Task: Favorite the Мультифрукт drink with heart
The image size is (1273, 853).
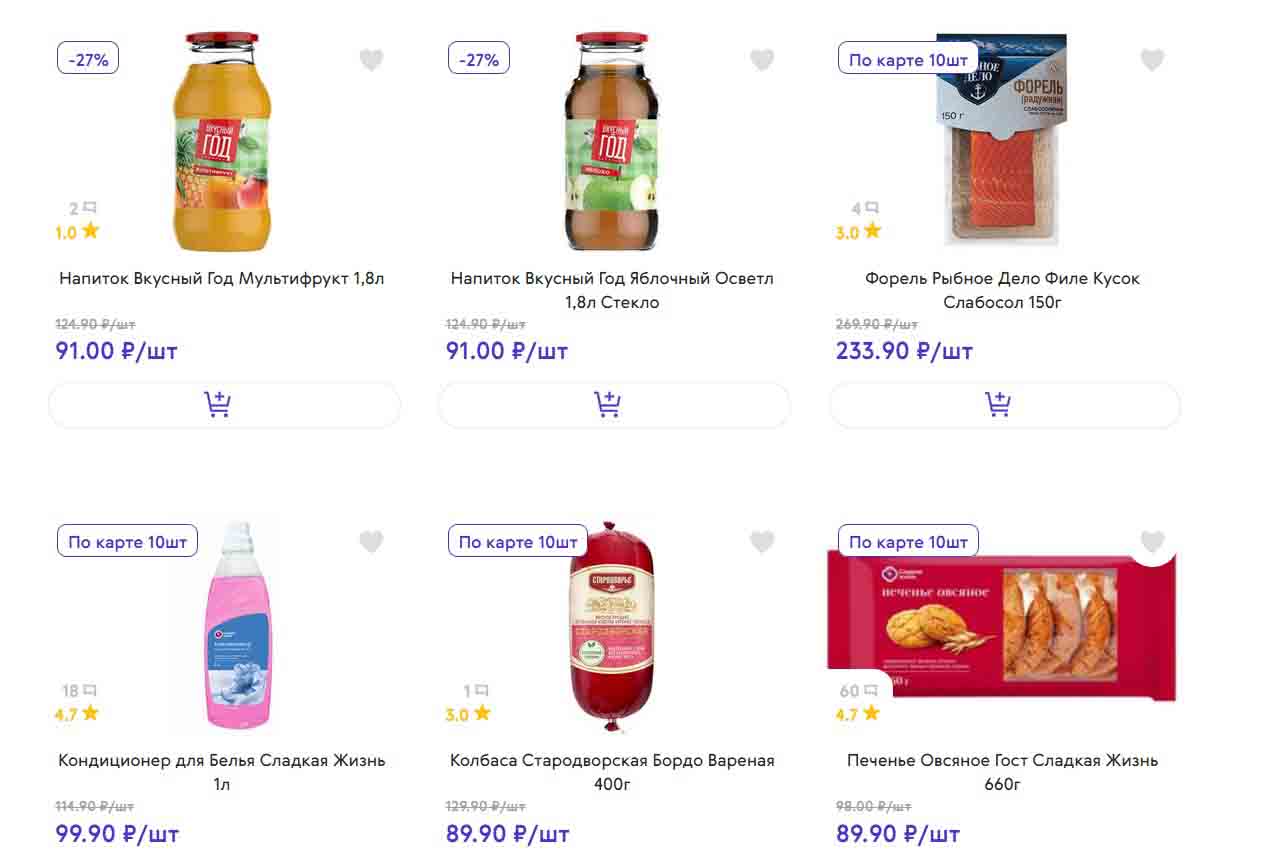Action: [x=371, y=60]
